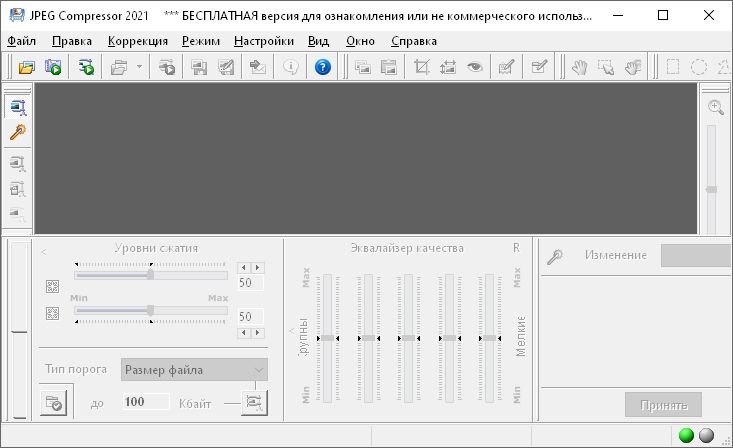Image resolution: width=733 pixels, height=448 pixels.
Task: Open the Коррекция menu
Action: (138, 41)
